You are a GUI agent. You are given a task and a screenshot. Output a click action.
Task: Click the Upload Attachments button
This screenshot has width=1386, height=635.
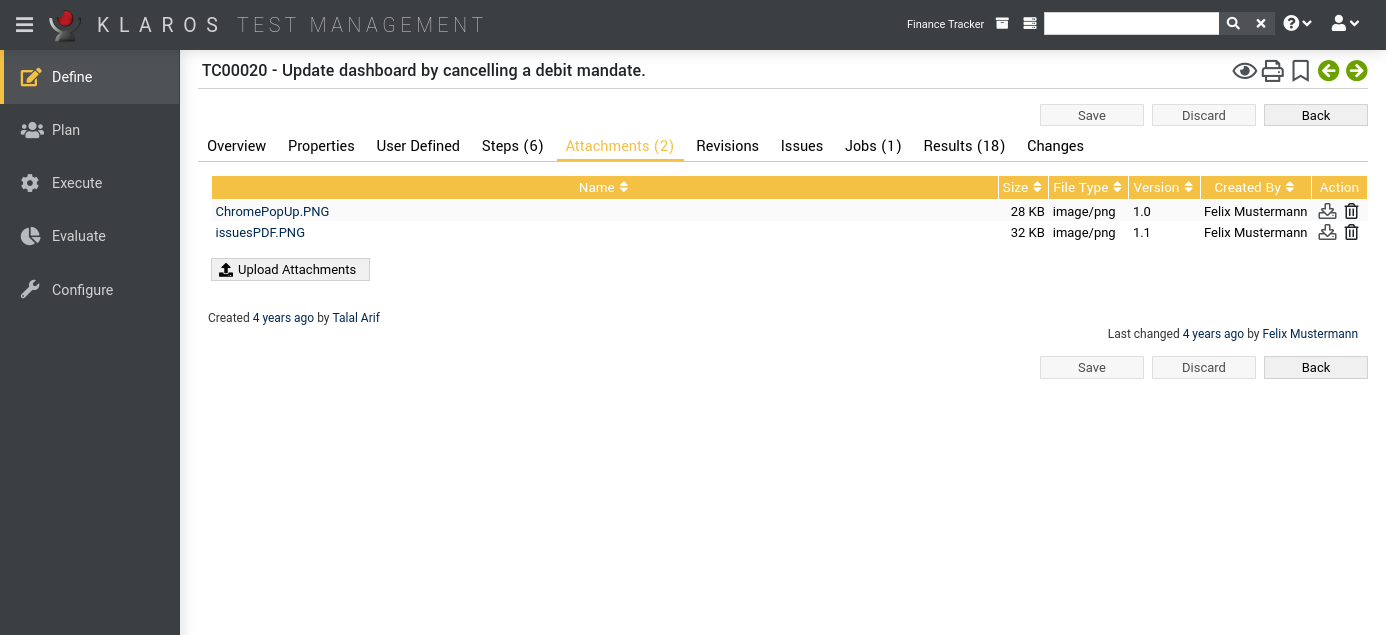point(290,270)
